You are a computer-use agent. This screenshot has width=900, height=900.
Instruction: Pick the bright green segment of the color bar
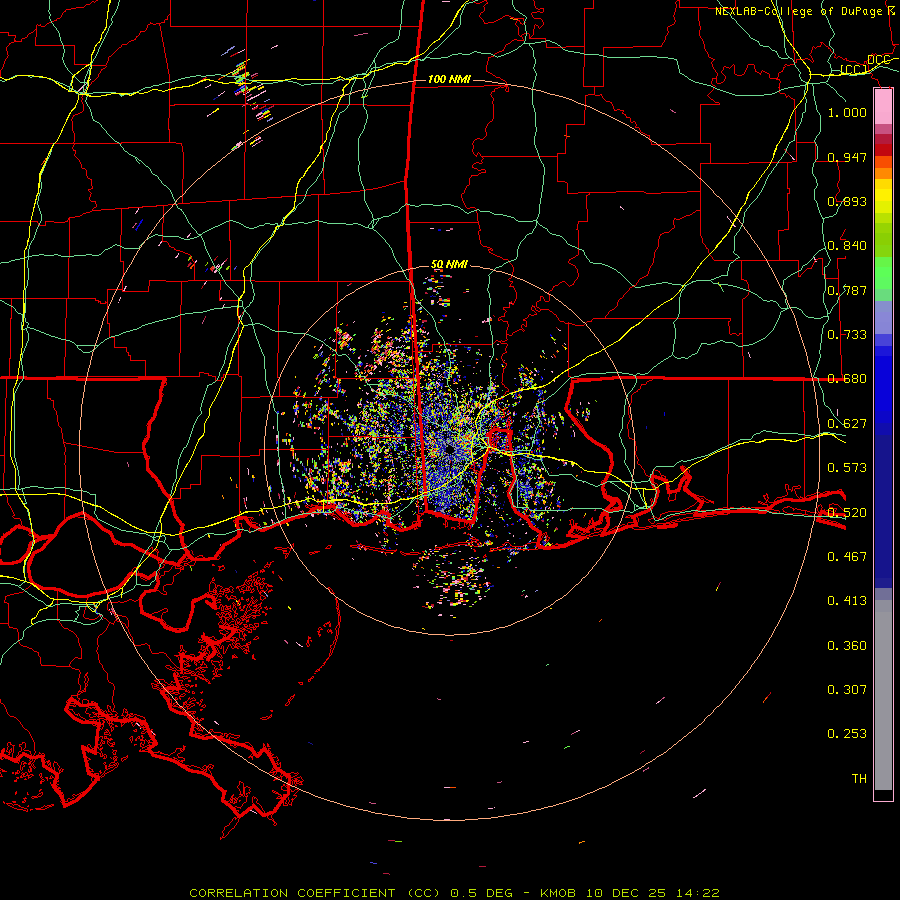pyautogui.click(x=883, y=273)
